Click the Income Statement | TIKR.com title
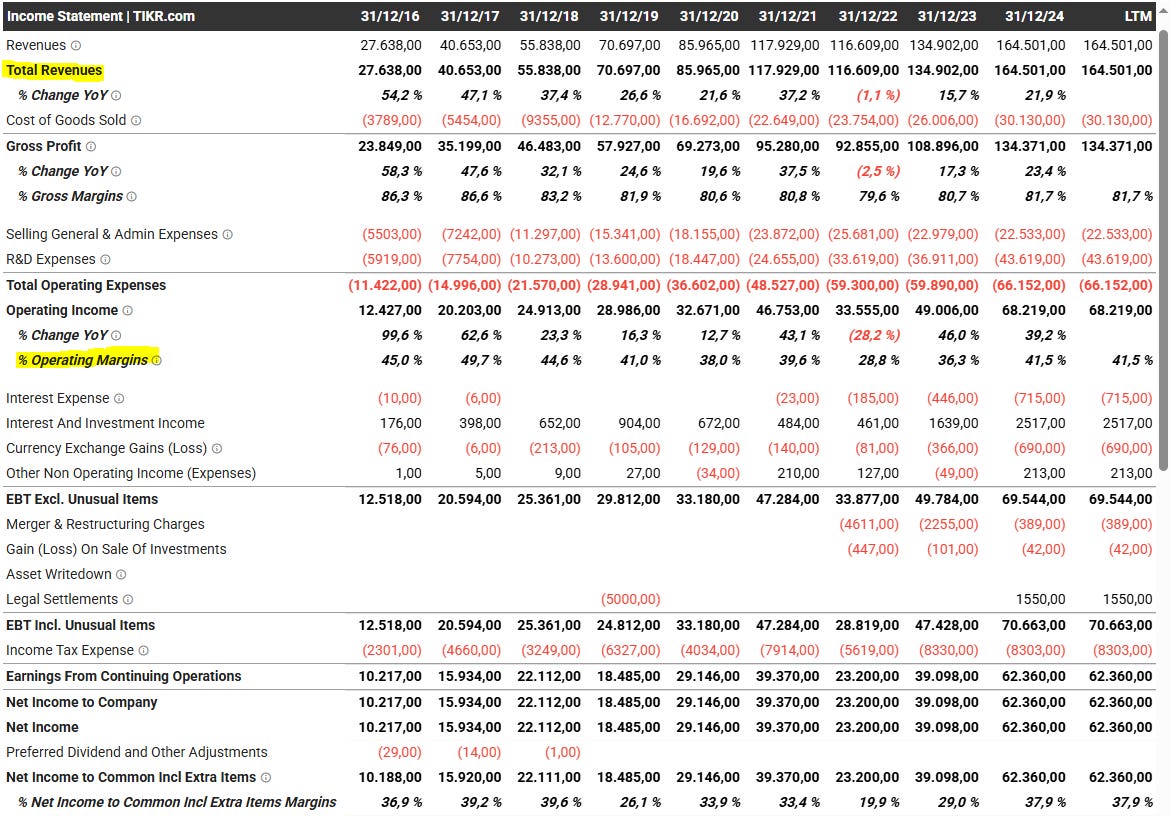This screenshot has width=1173, height=816. (101, 16)
